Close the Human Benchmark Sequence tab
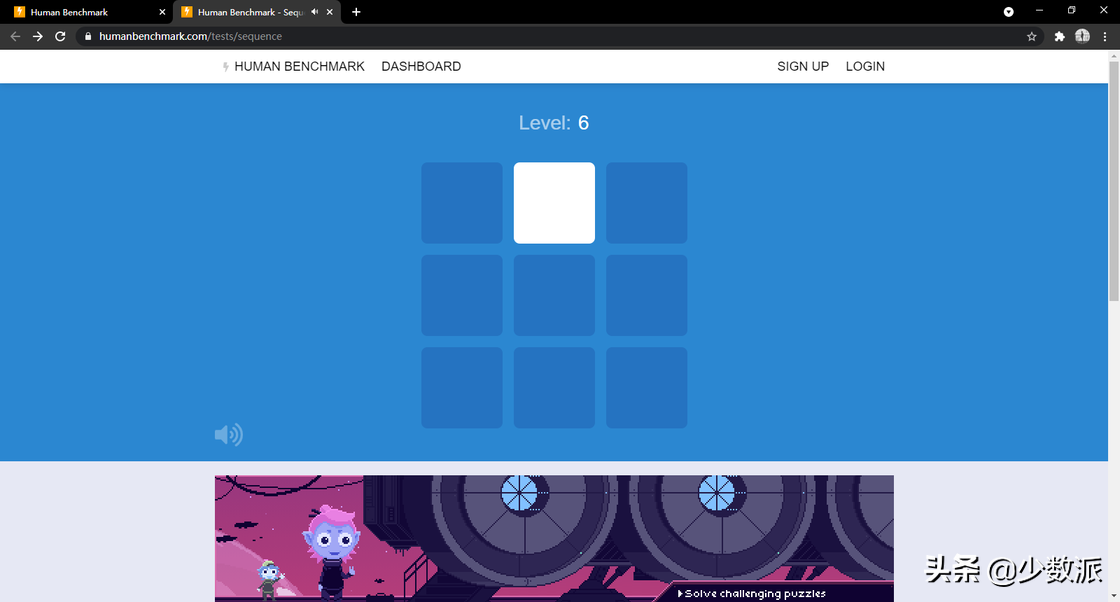1120x602 pixels. [x=329, y=12]
